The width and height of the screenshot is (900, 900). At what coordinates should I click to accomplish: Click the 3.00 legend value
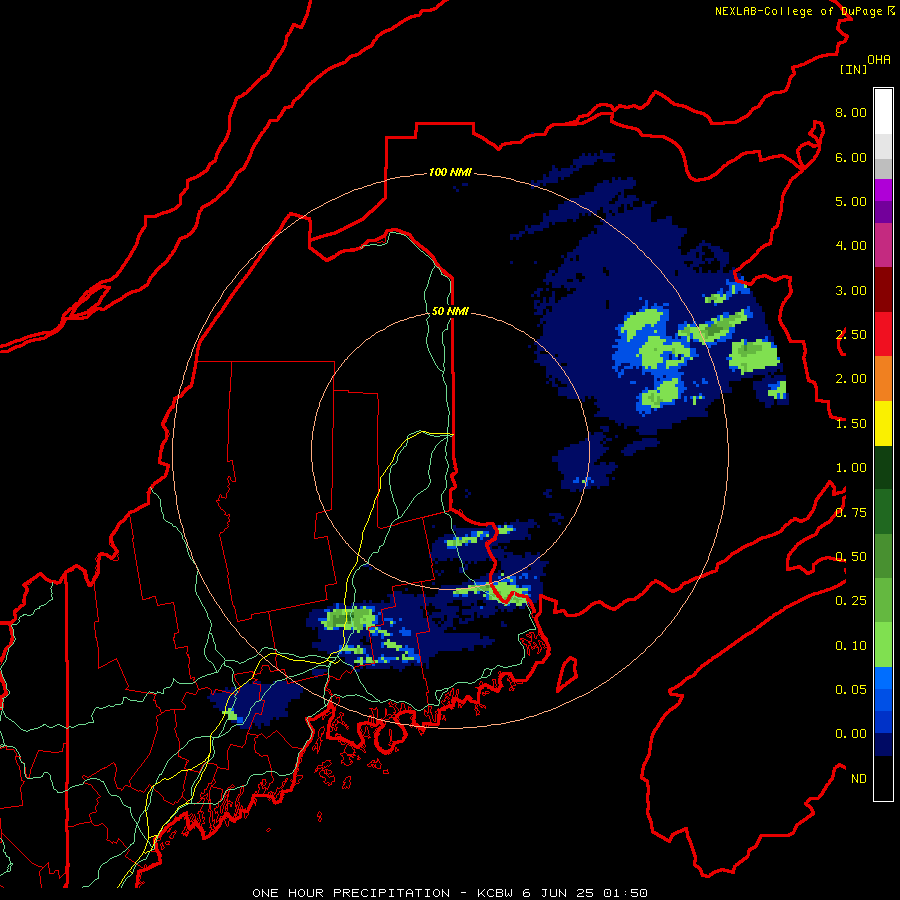851,290
